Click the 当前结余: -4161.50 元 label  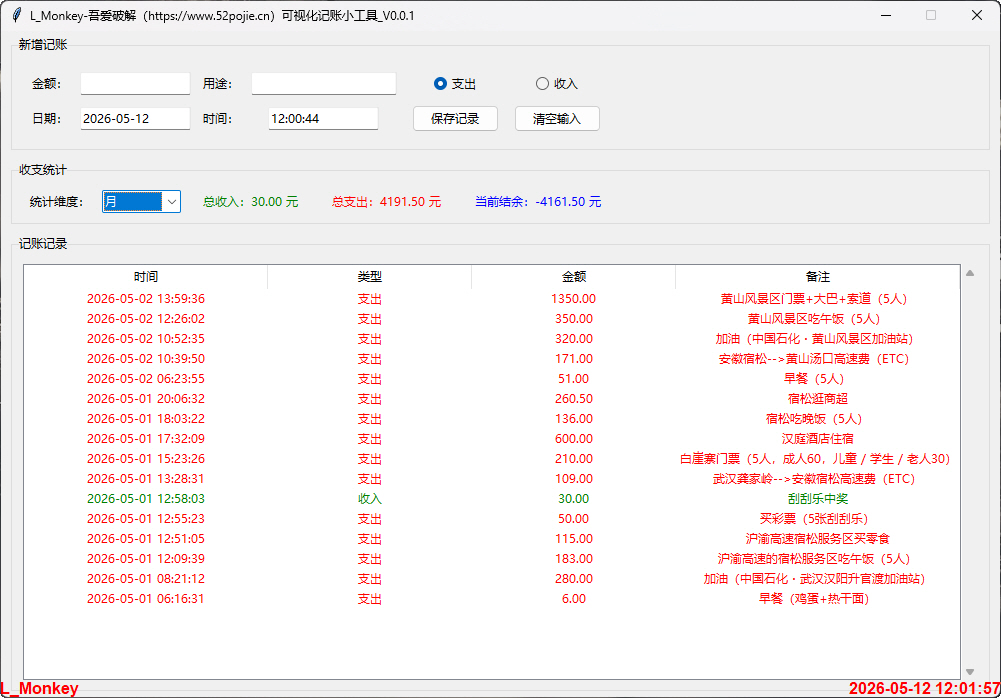pos(538,202)
